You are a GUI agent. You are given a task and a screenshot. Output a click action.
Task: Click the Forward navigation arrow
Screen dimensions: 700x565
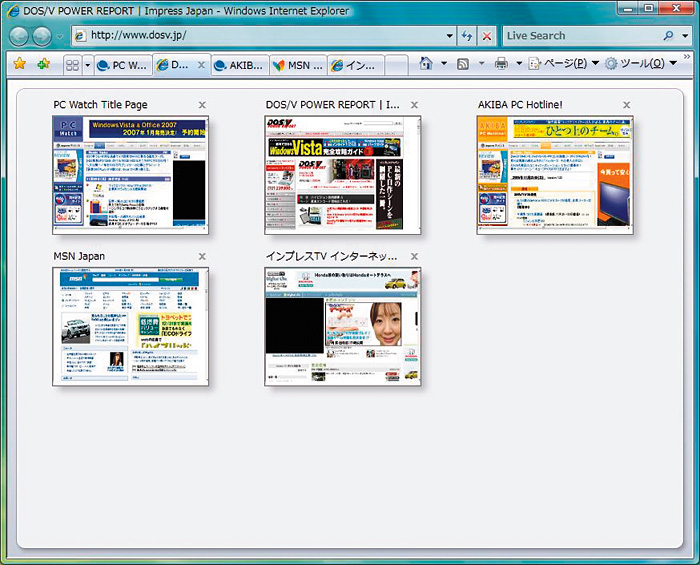[x=42, y=35]
